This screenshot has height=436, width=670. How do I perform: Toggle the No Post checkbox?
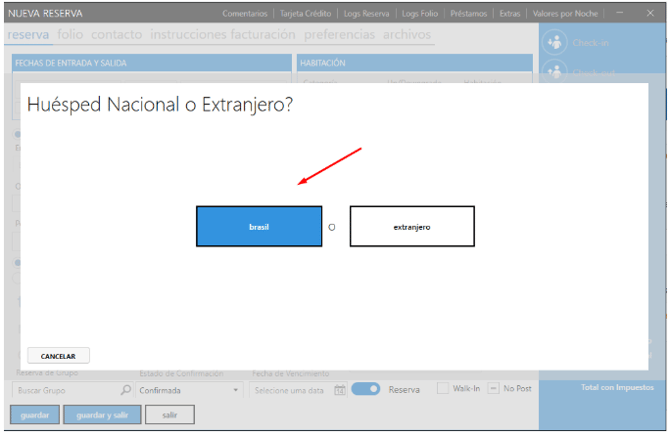[493, 389]
